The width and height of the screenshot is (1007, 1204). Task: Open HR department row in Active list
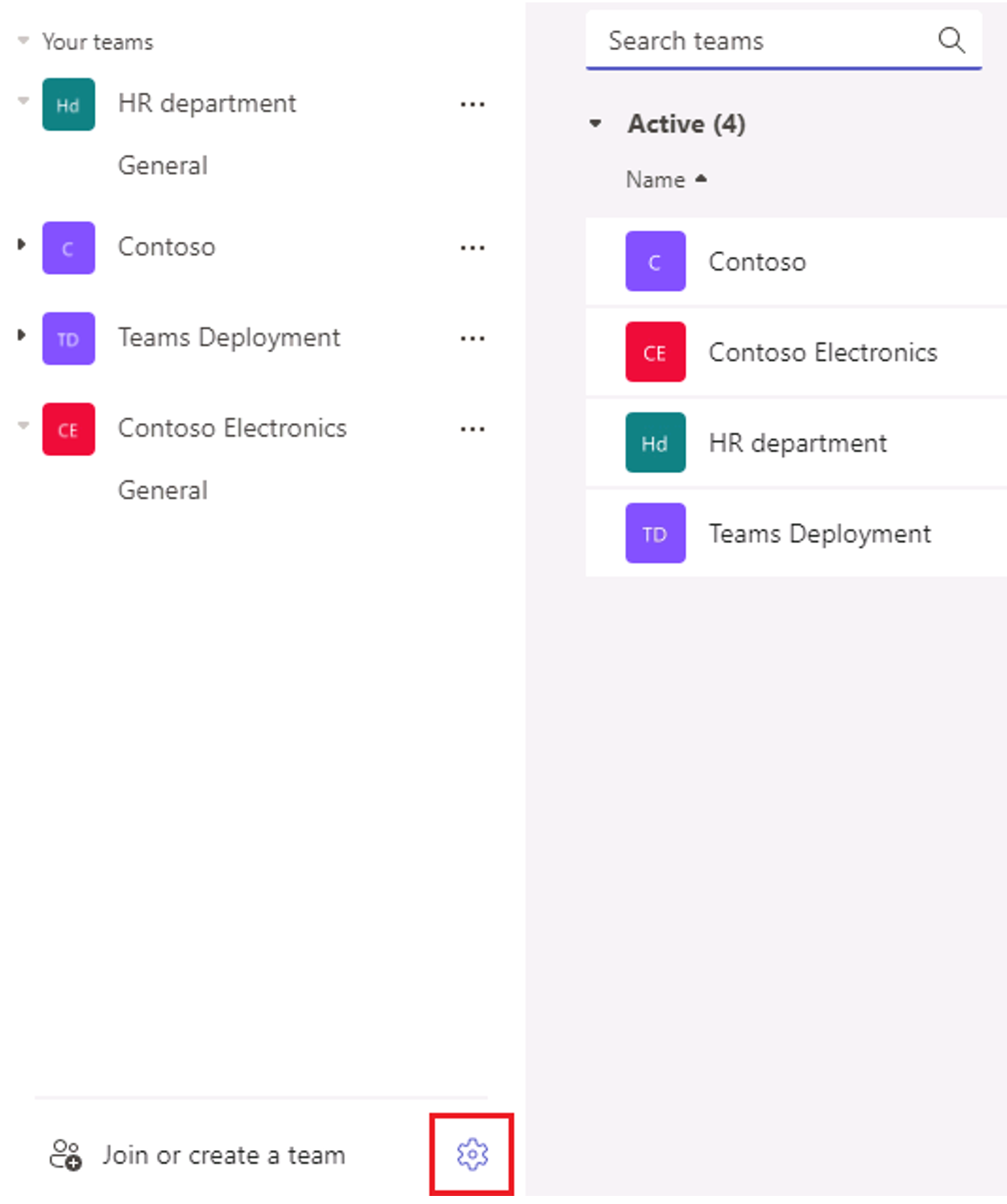tap(796, 442)
